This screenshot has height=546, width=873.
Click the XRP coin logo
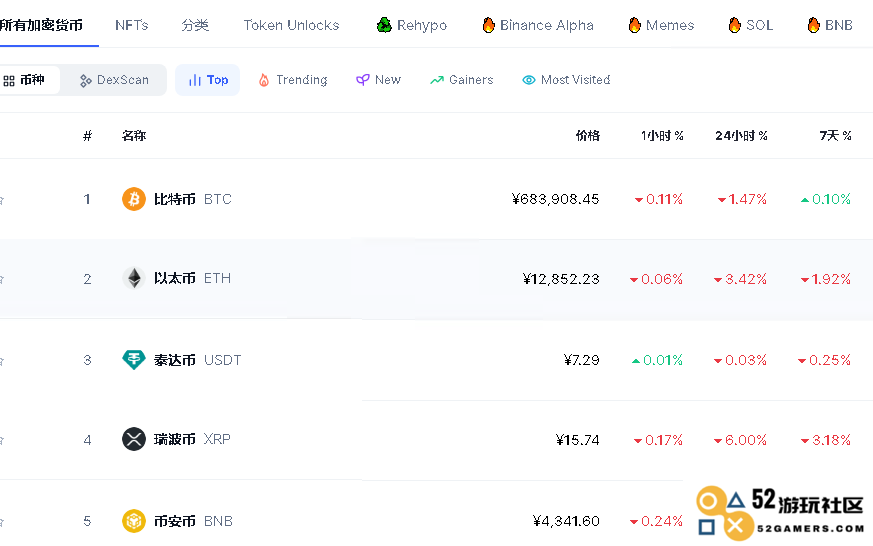(x=133, y=439)
